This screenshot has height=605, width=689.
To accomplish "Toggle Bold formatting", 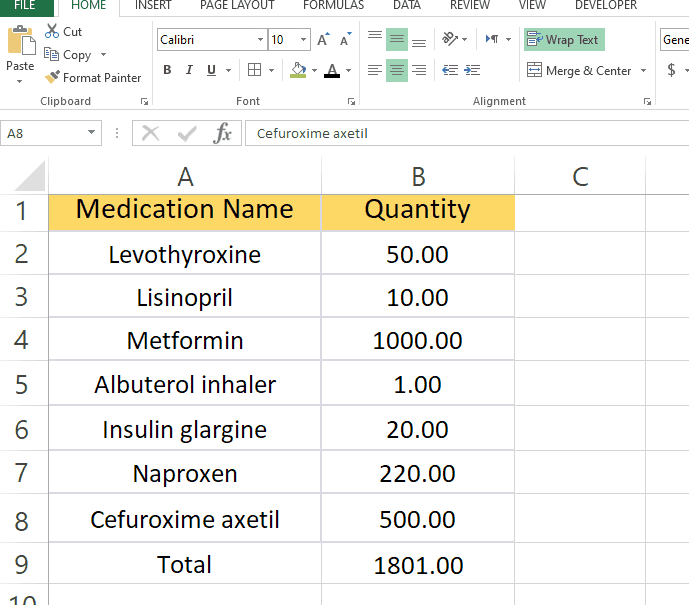I will pyautogui.click(x=167, y=70).
